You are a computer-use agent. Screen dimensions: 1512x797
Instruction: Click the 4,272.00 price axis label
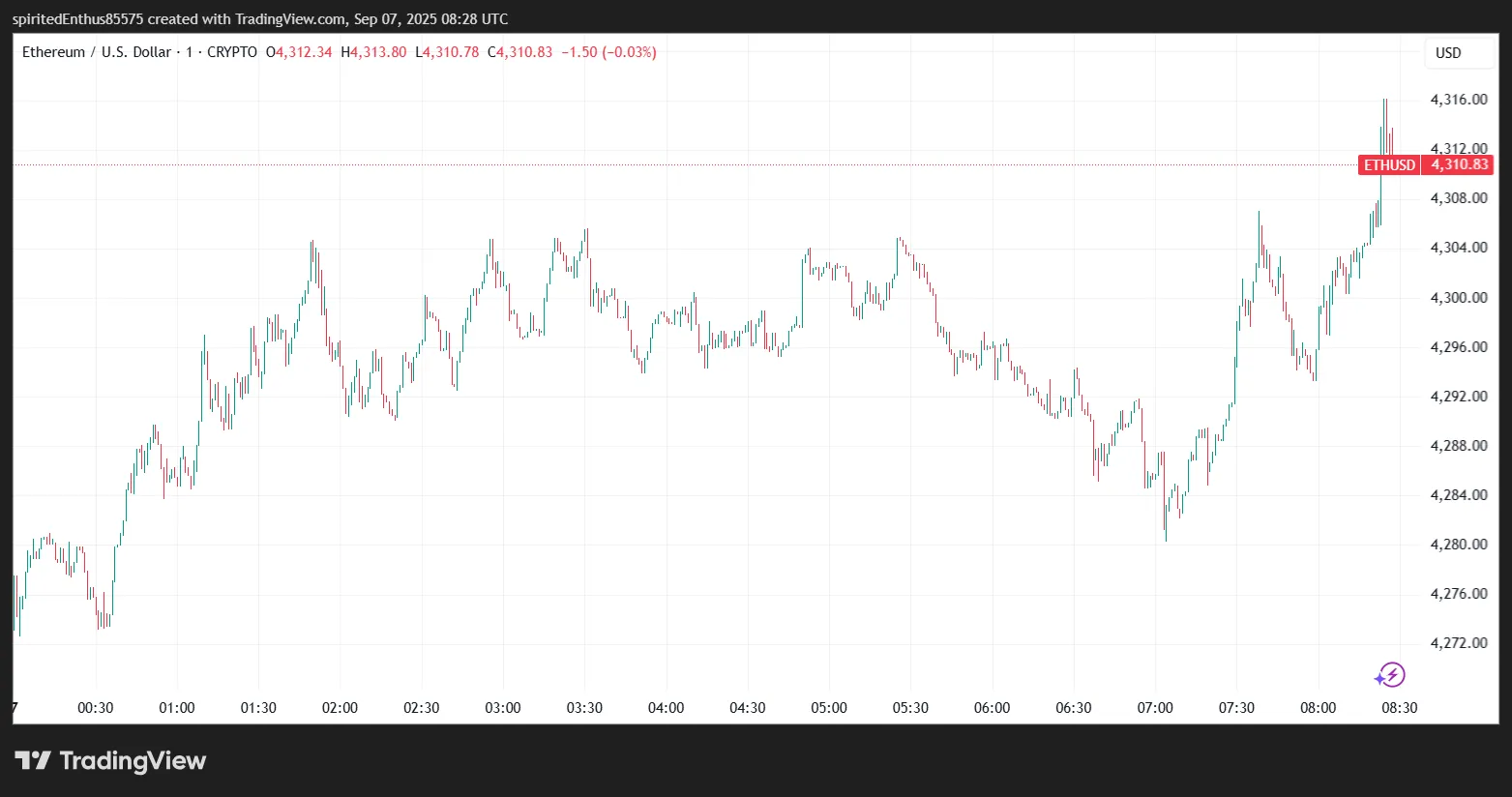tap(1458, 643)
